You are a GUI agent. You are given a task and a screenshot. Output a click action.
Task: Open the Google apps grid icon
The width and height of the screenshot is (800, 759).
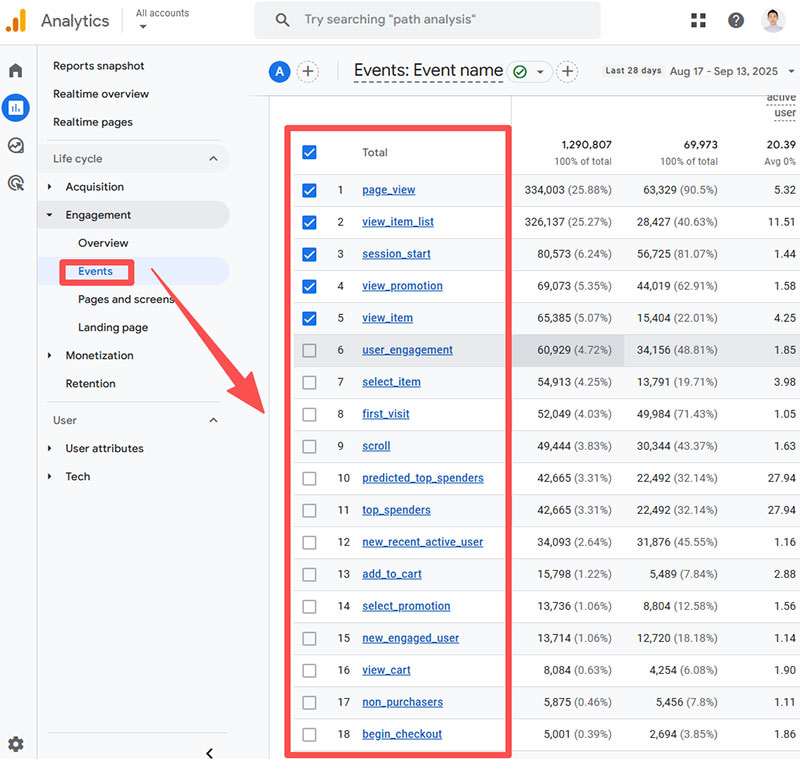point(698,20)
